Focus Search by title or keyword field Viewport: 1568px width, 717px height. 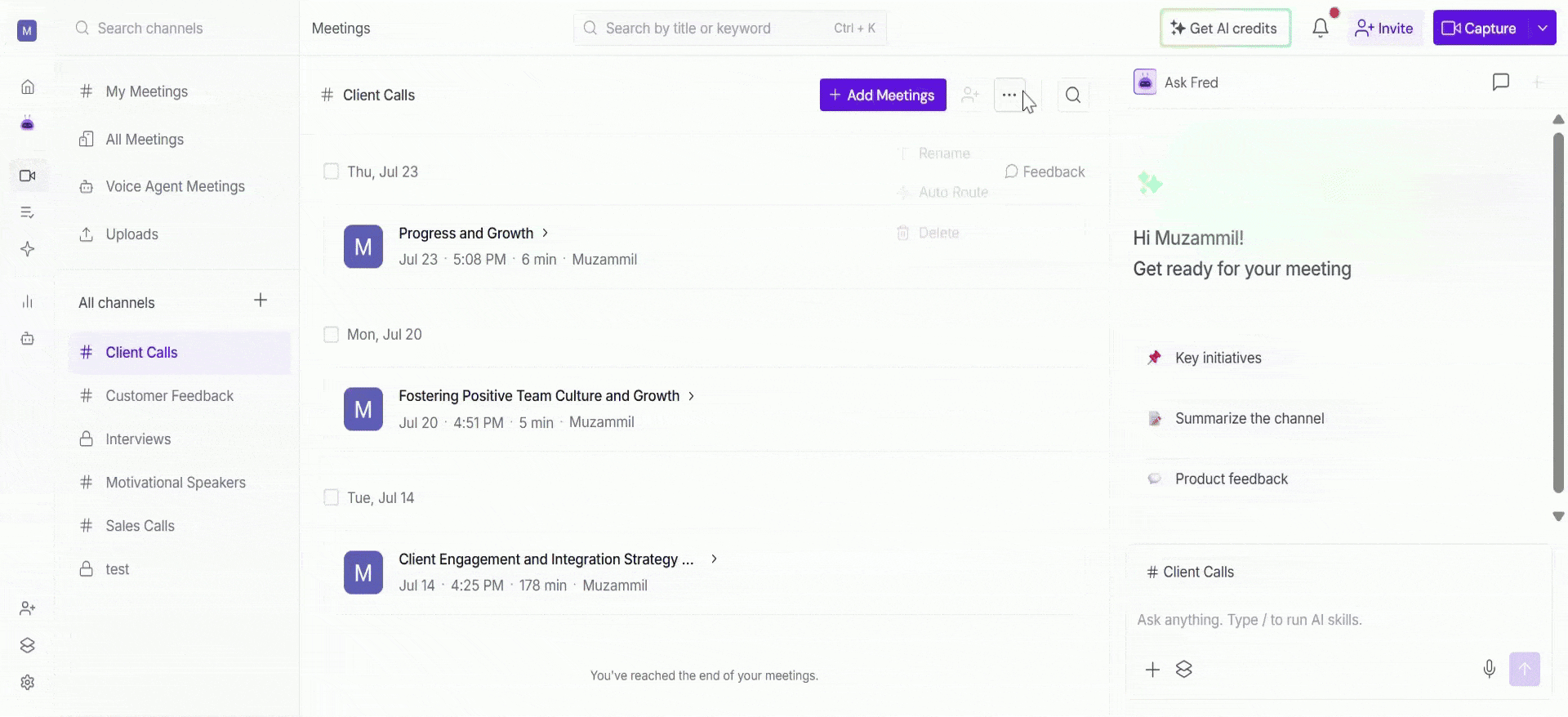[730, 28]
